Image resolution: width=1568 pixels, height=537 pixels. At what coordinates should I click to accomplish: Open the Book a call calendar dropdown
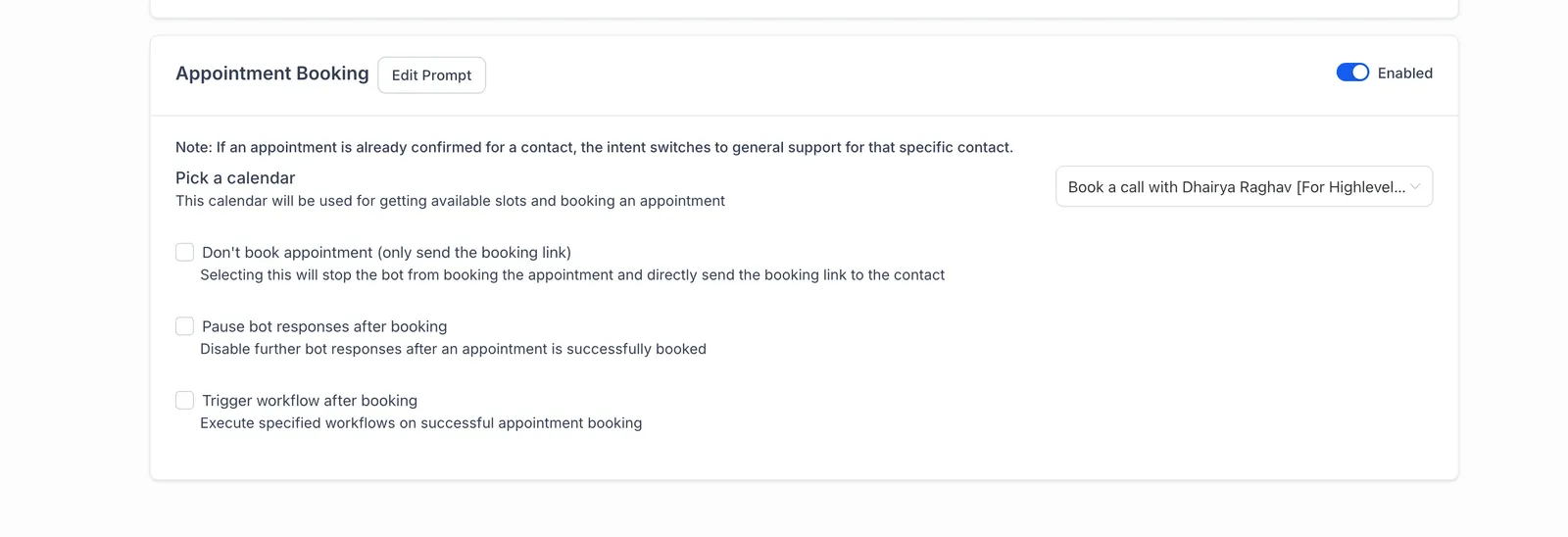click(x=1244, y=186)
